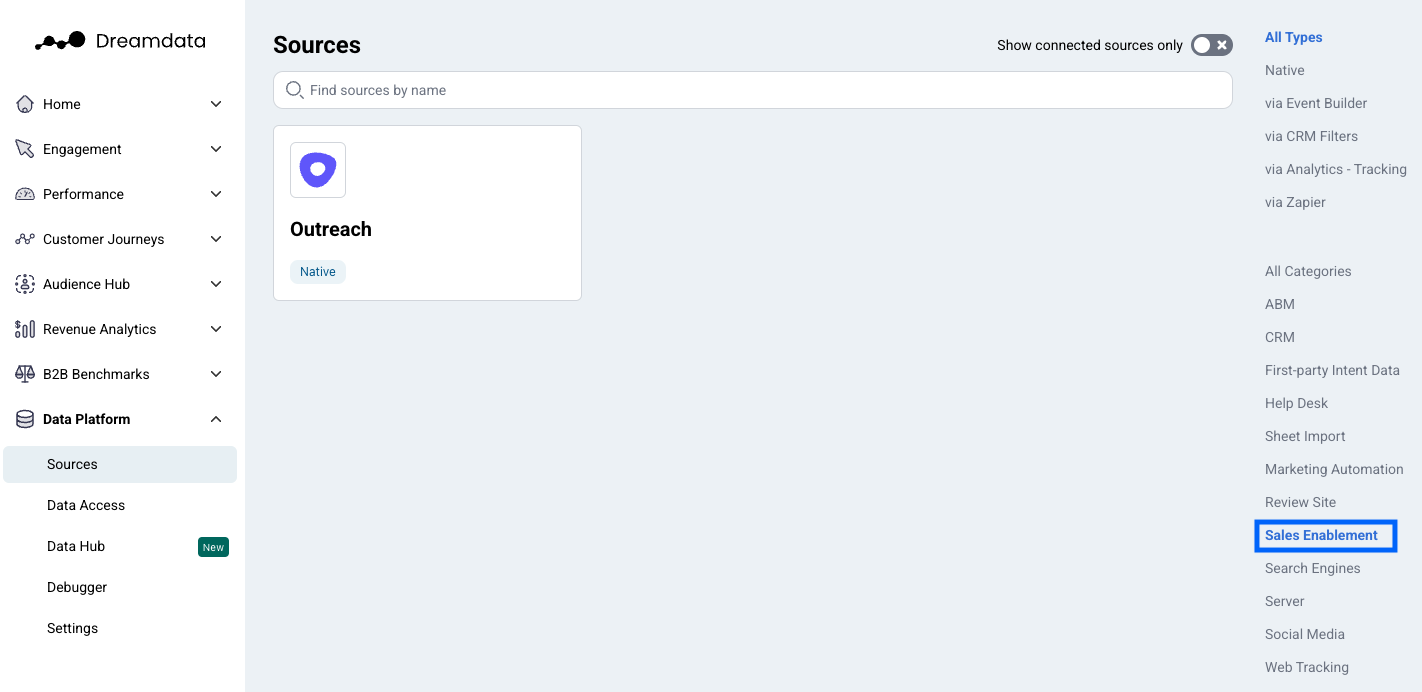Click the New badge beside Data Hub

[213, 547]
